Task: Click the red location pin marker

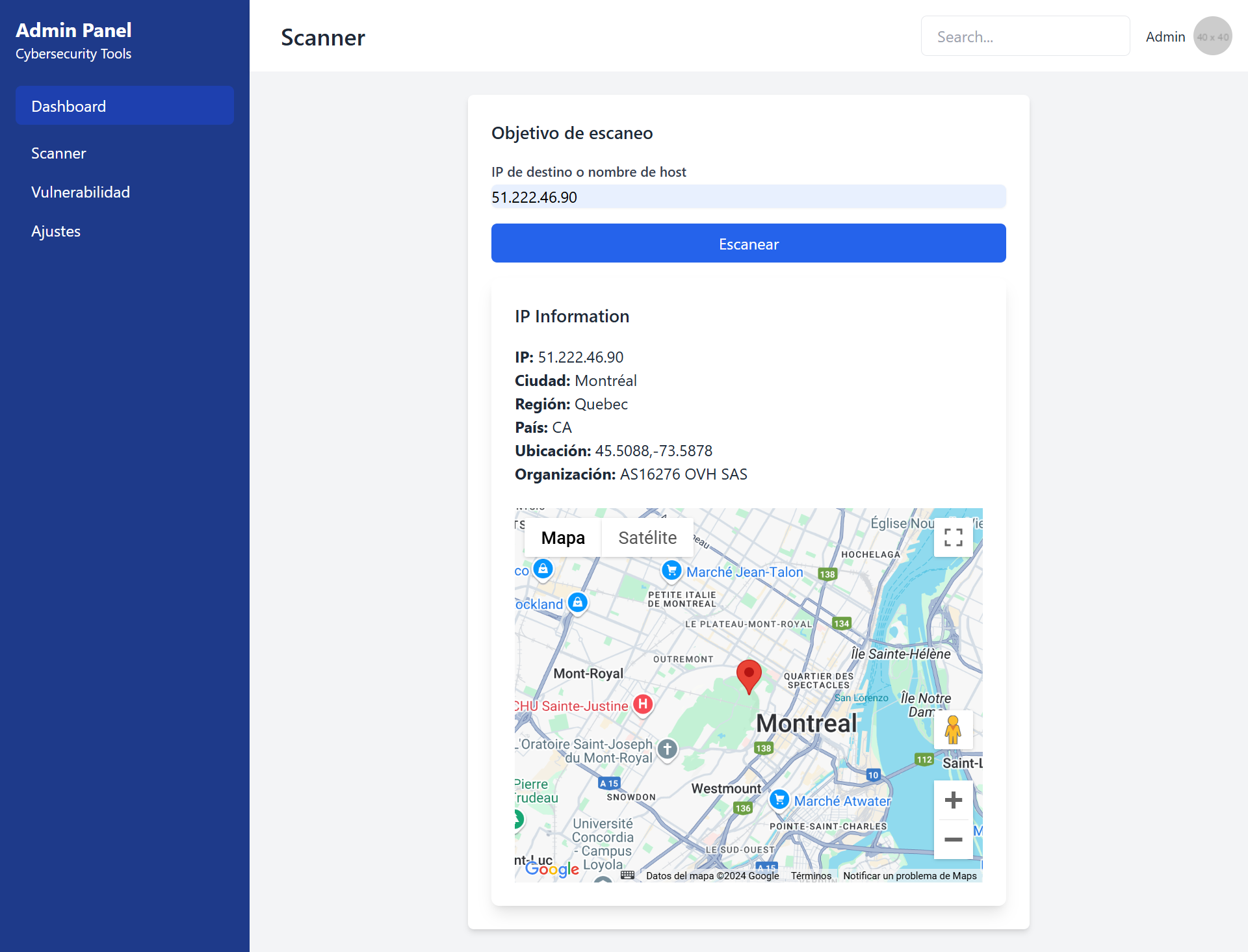Action: pos(749,675)
